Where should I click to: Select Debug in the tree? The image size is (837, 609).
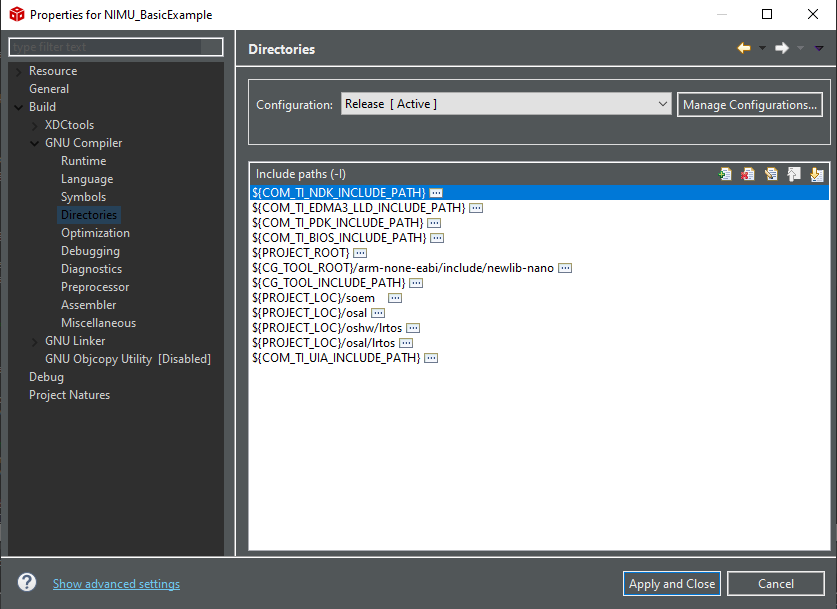[46, 377]
